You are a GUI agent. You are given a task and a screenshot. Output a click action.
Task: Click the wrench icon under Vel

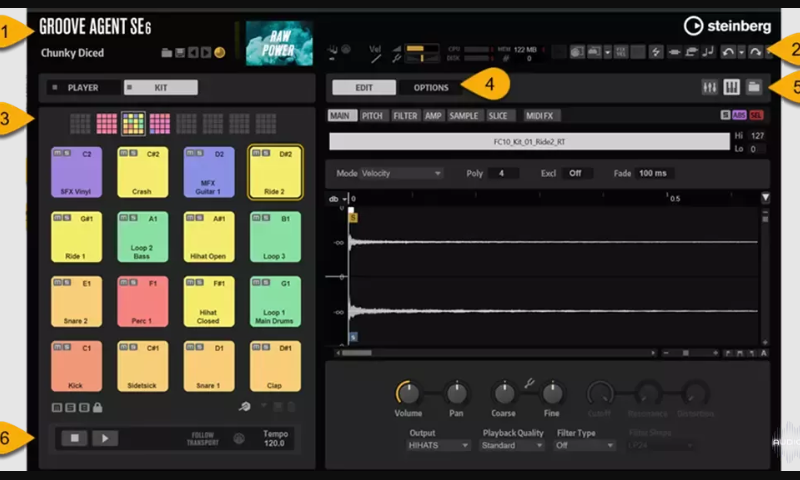(396, 59)
